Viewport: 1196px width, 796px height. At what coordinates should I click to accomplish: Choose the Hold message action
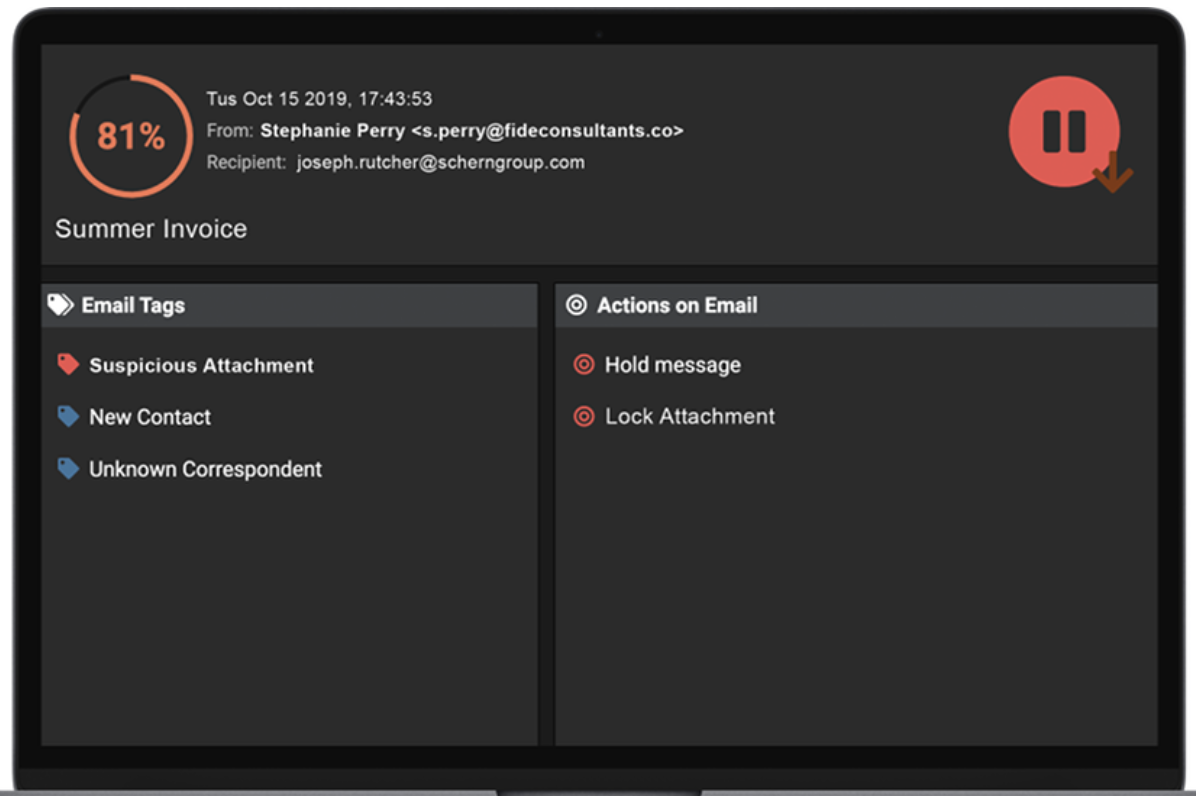click(672, 366)
